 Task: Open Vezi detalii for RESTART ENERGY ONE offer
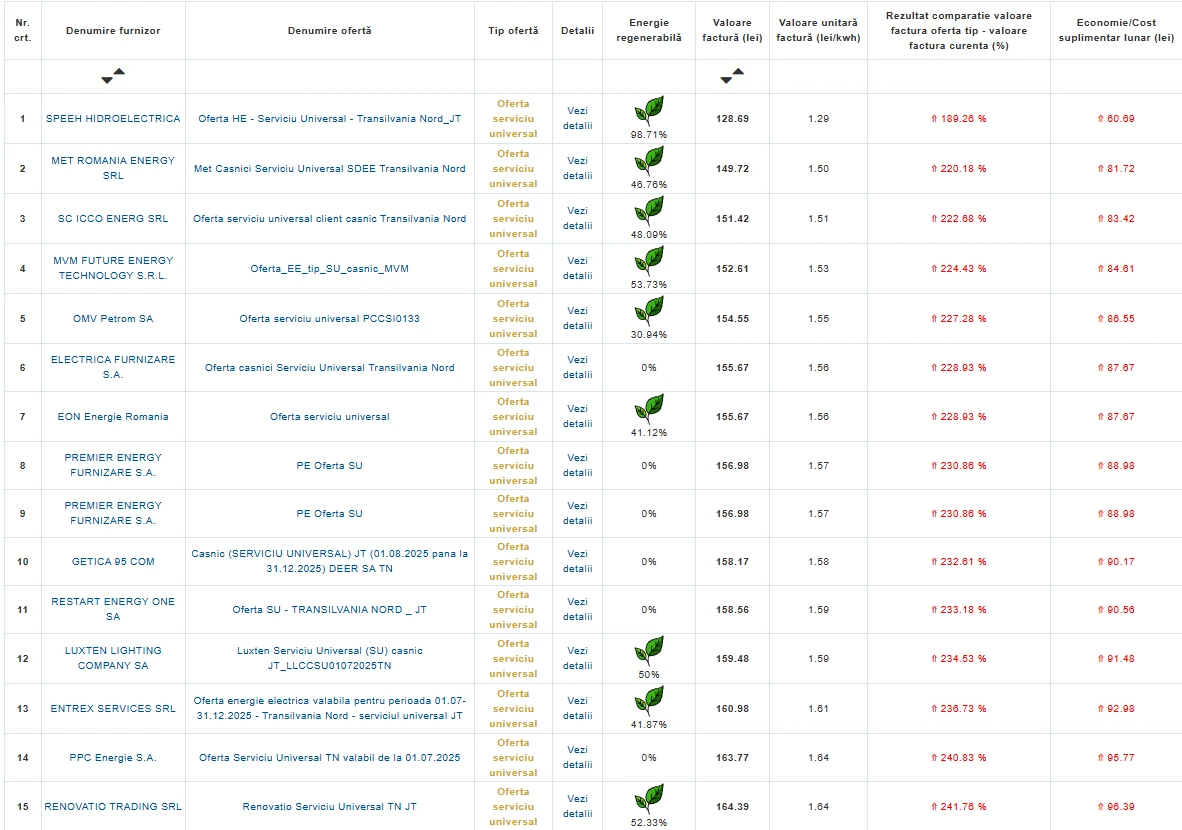pos(577,609)
